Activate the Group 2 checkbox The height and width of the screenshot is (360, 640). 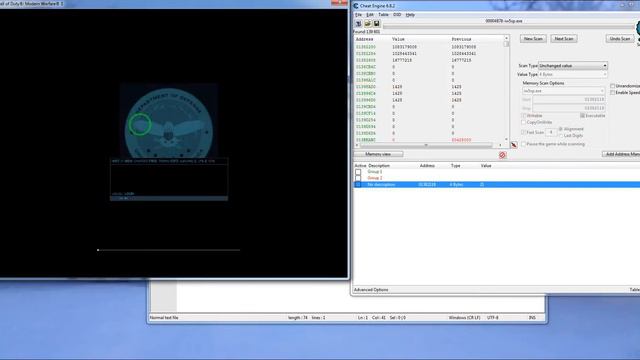358,178
